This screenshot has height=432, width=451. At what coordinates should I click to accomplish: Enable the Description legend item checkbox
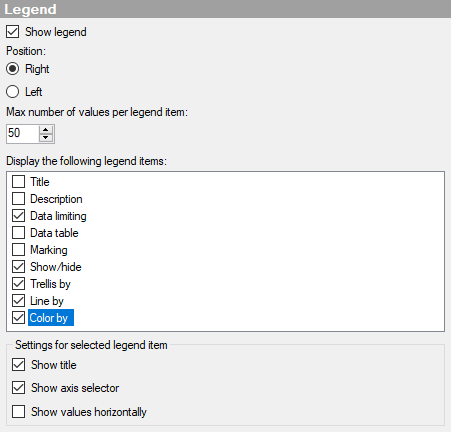click(x=18, y=199)
